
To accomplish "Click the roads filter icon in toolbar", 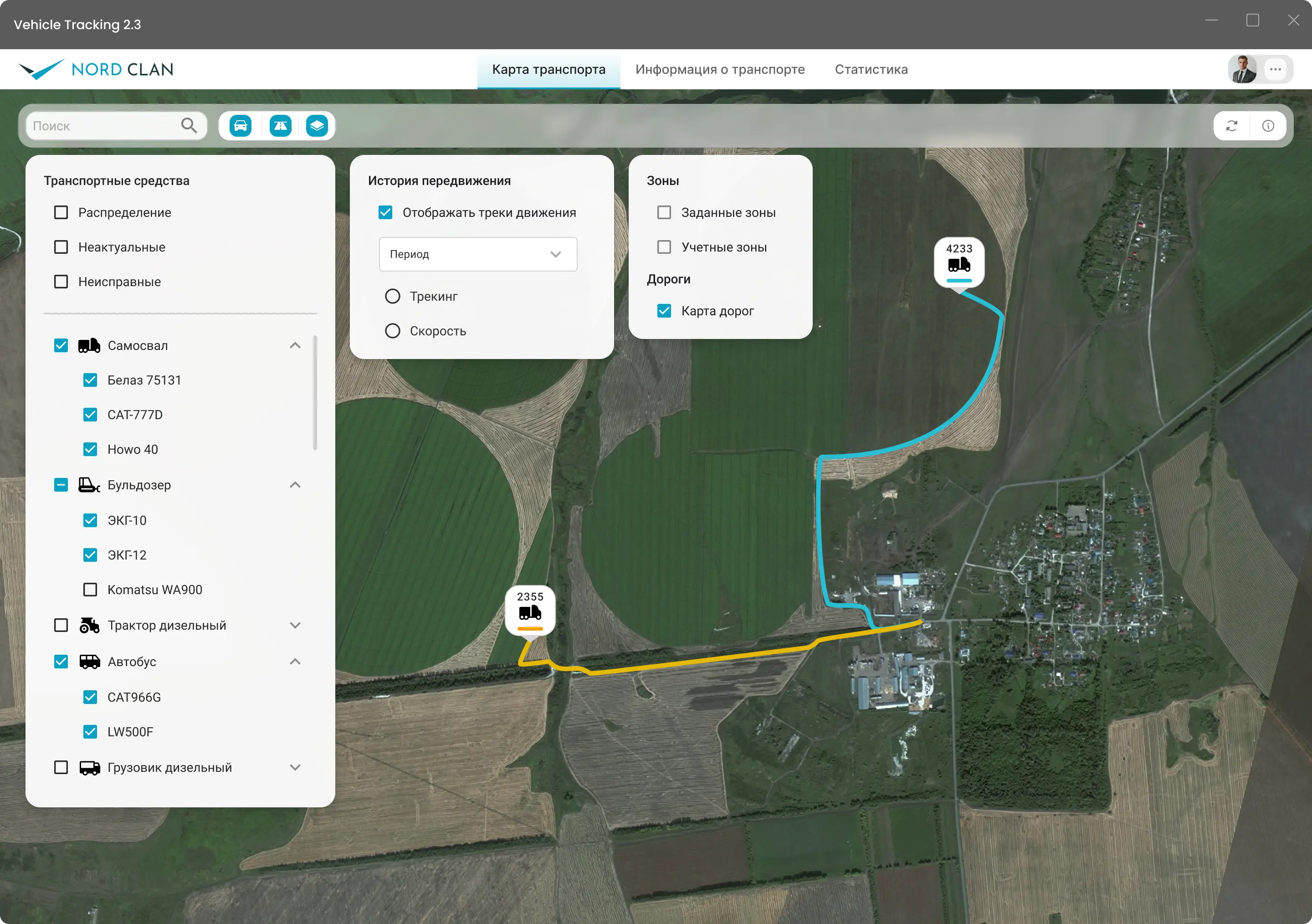I will 280,126.
